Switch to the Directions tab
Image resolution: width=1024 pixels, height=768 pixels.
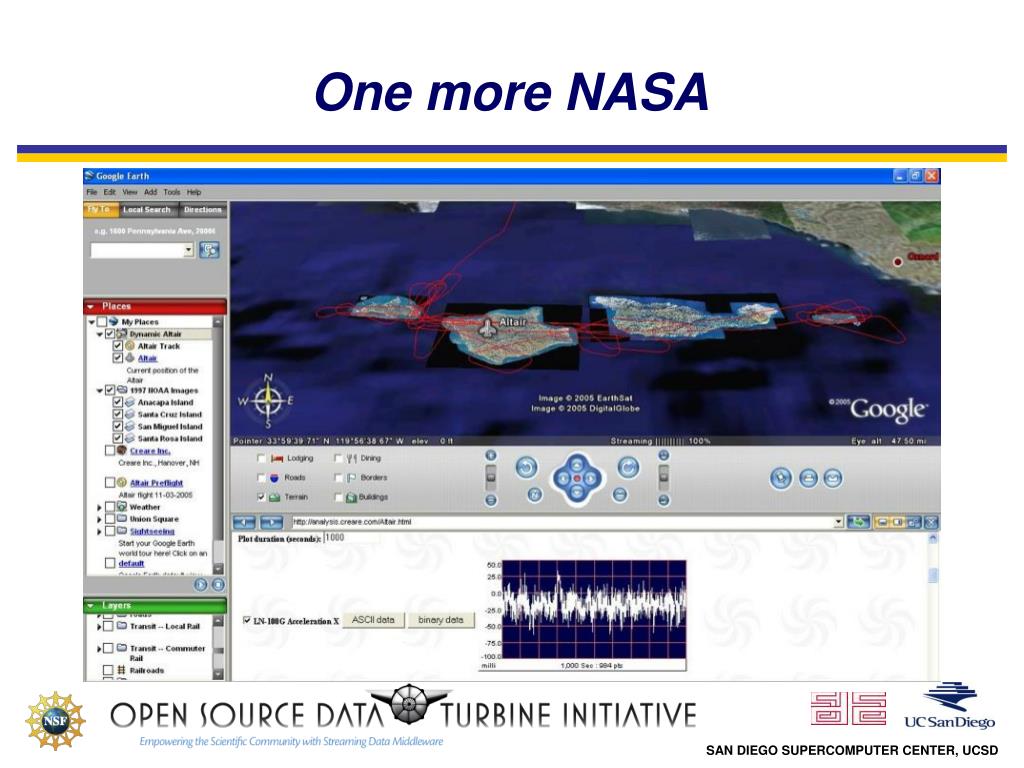click(x=202, y=210)
